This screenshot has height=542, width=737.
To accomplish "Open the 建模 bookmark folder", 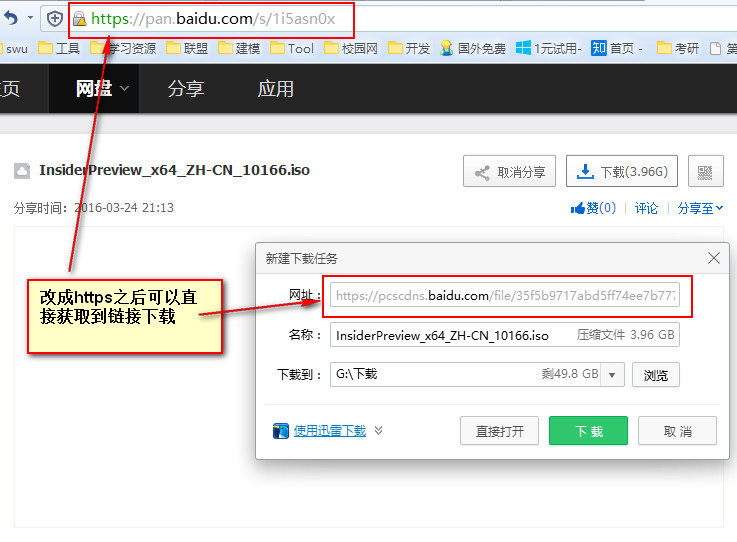I will pyautogui.click(x=239, y=48).
